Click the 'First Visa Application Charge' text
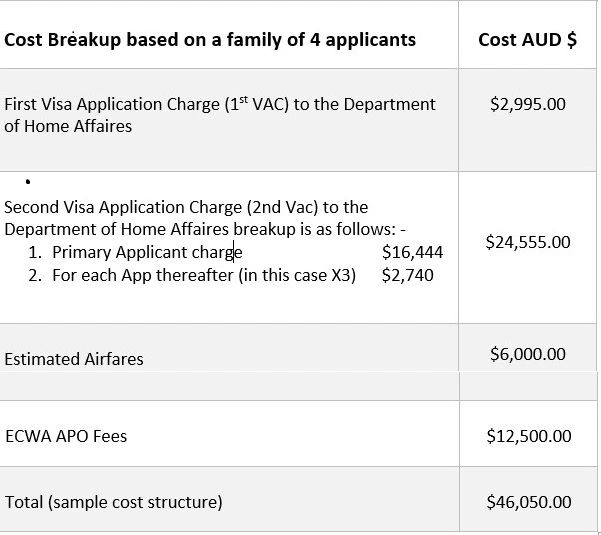Screen dimensions: 601x535 click(220, 104)
